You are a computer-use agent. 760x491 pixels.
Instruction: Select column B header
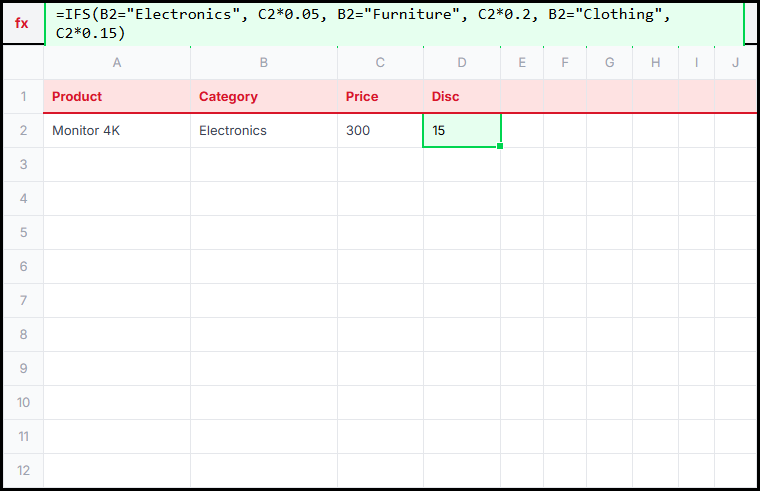tap(264, 63)
